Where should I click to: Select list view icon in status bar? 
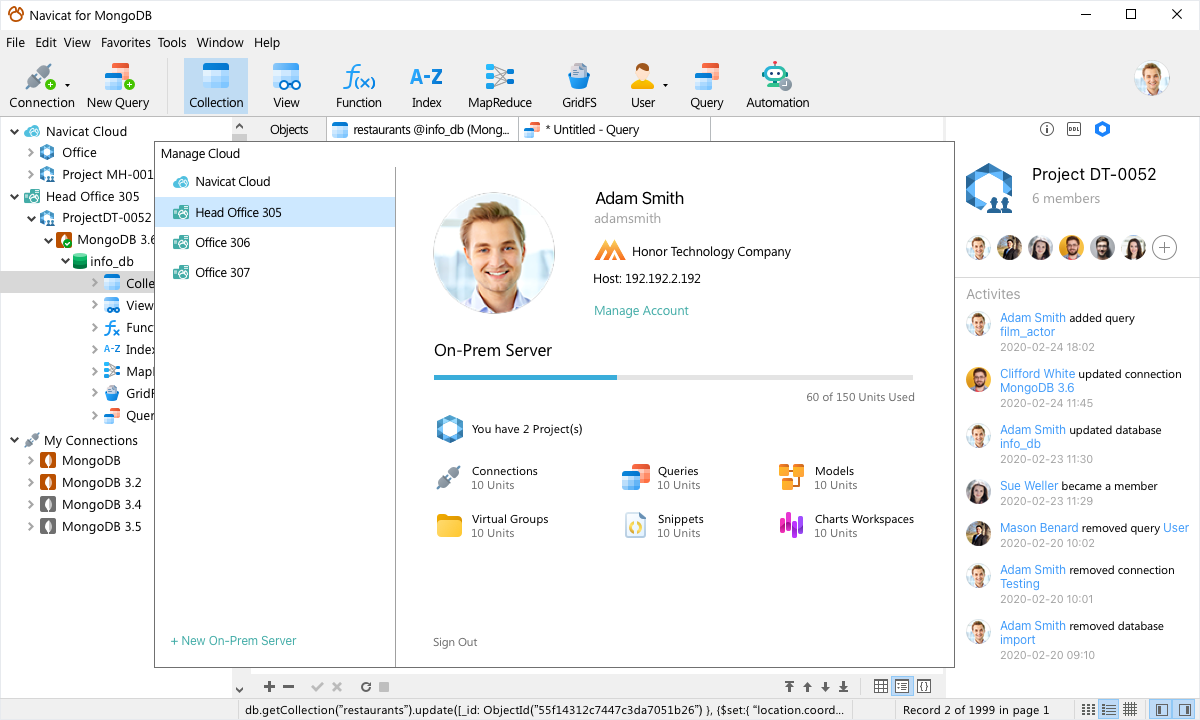pyautogui.click(x=1088, y=709)
